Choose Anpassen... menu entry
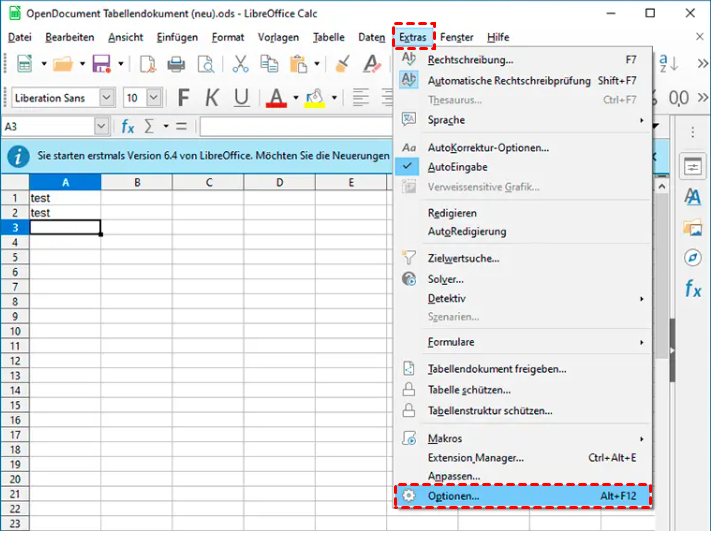 point(523,476)
